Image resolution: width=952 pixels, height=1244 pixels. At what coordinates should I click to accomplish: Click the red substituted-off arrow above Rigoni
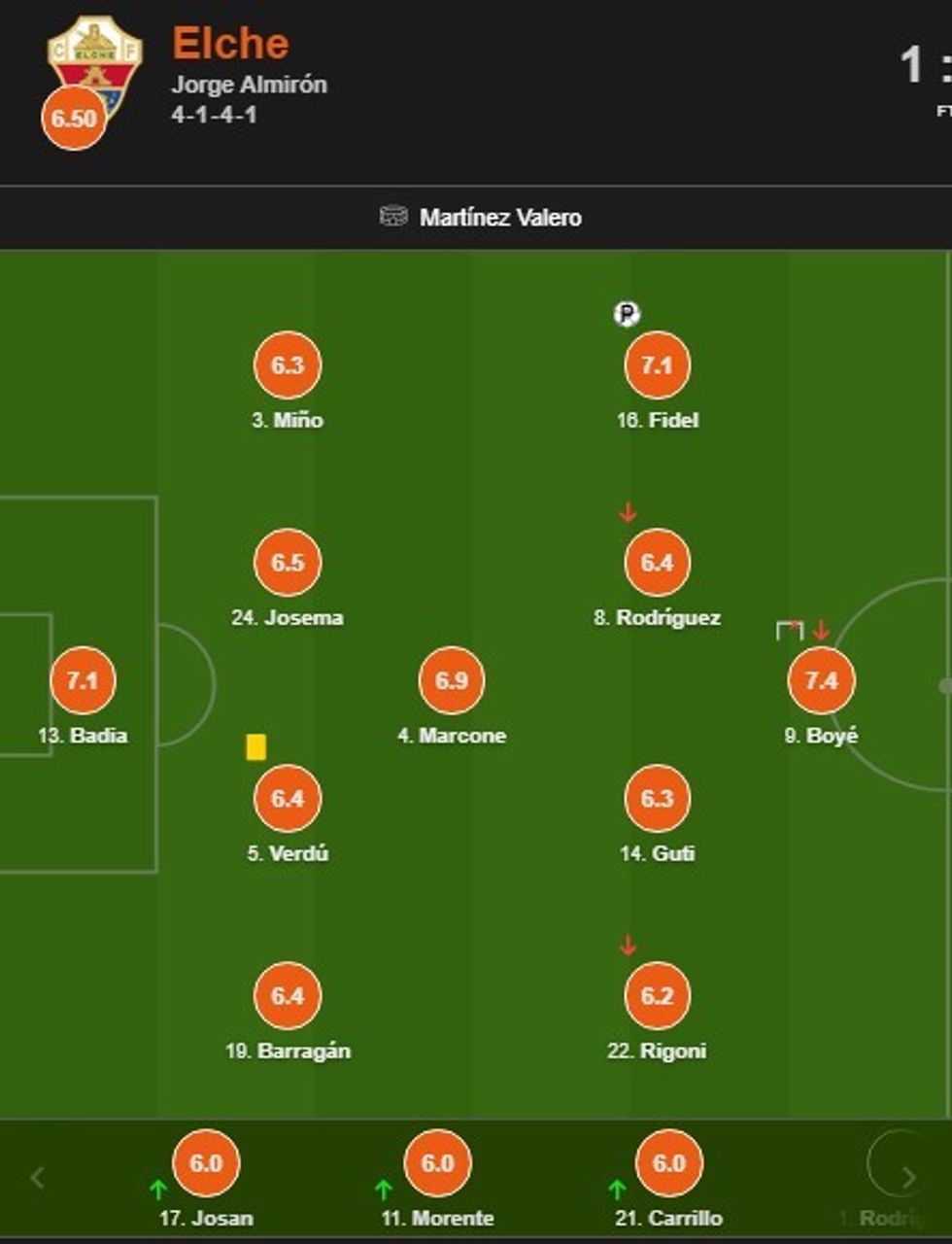[628, 945]
